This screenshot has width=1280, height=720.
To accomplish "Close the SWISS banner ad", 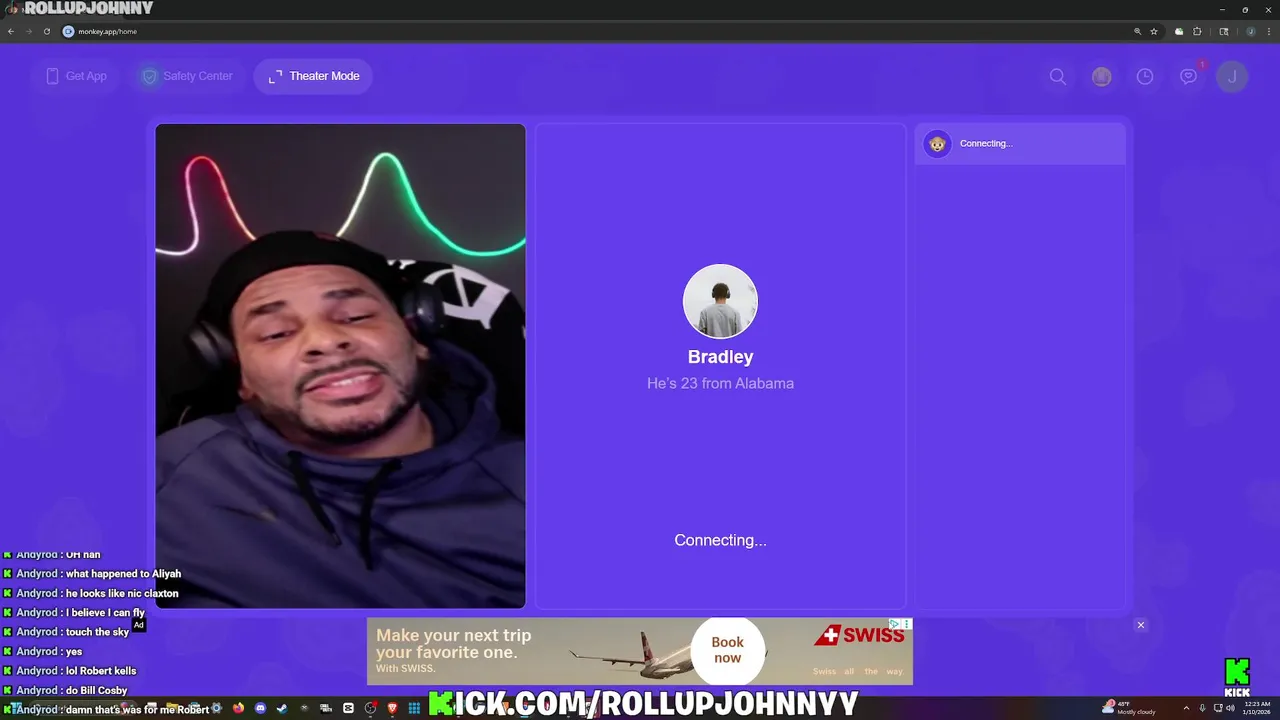I will pyautogui.click(x=1140, y=625).
